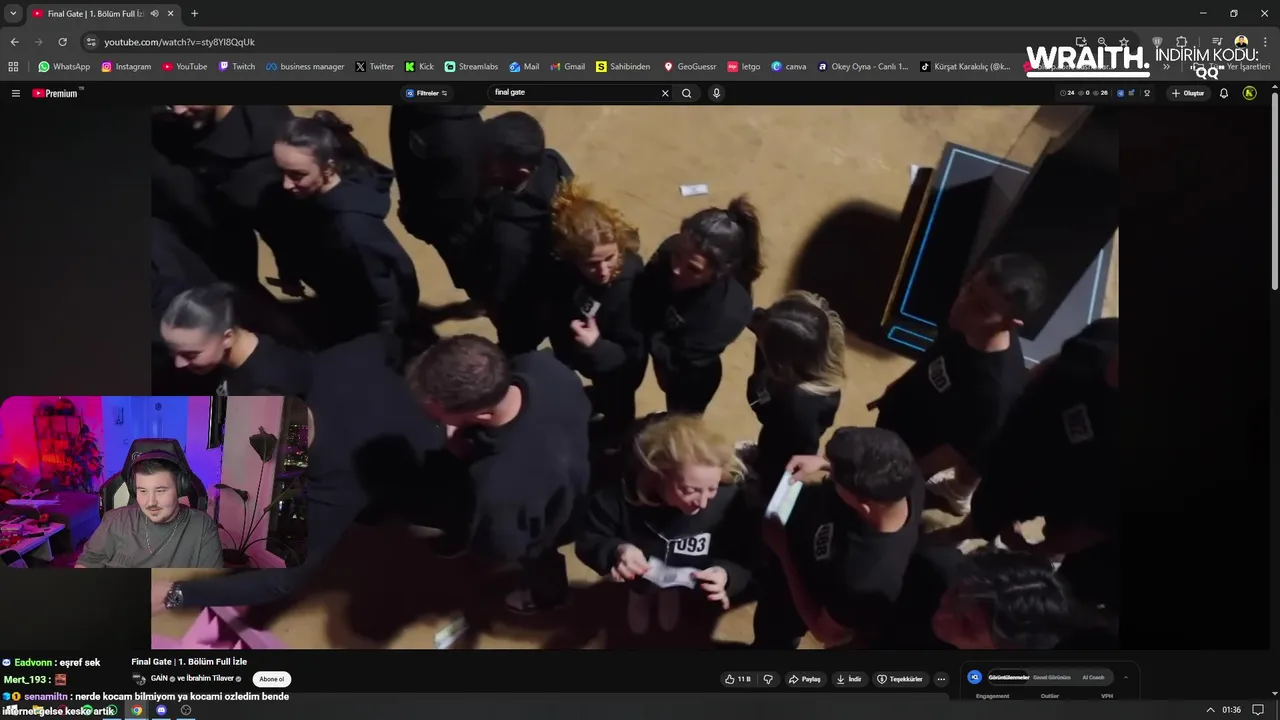Open the GAİN channel avatar

click(x=139, y=679)
